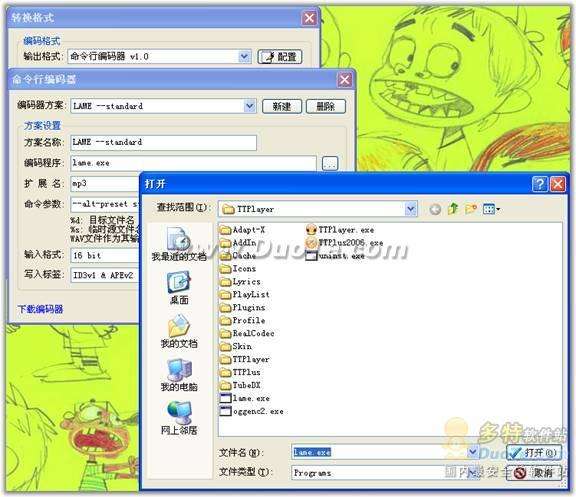Select the lame.exe file in list
This screenshot has height=497, width=576.
coord(245,398)
